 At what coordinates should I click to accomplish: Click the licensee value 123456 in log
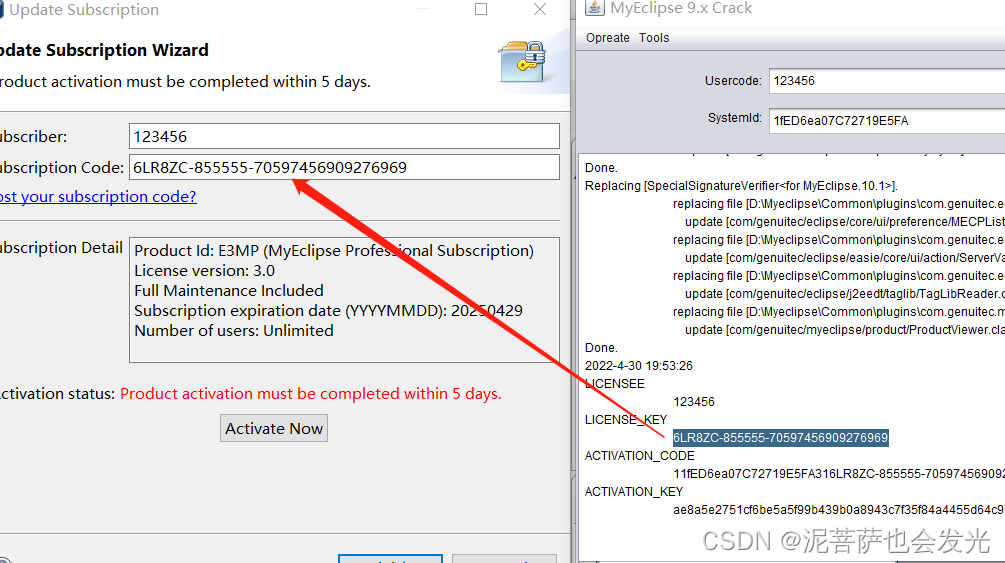pyautogui.click(x=694, y=402)
